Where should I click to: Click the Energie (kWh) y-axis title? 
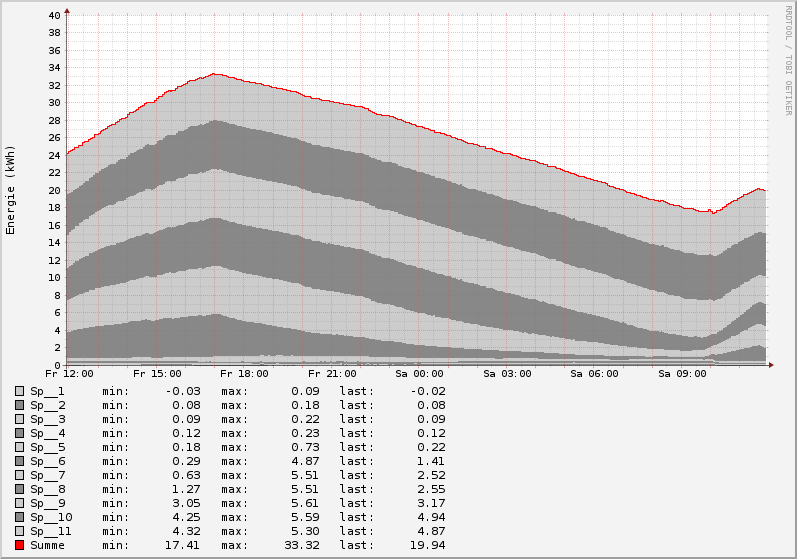pos(11,190)
